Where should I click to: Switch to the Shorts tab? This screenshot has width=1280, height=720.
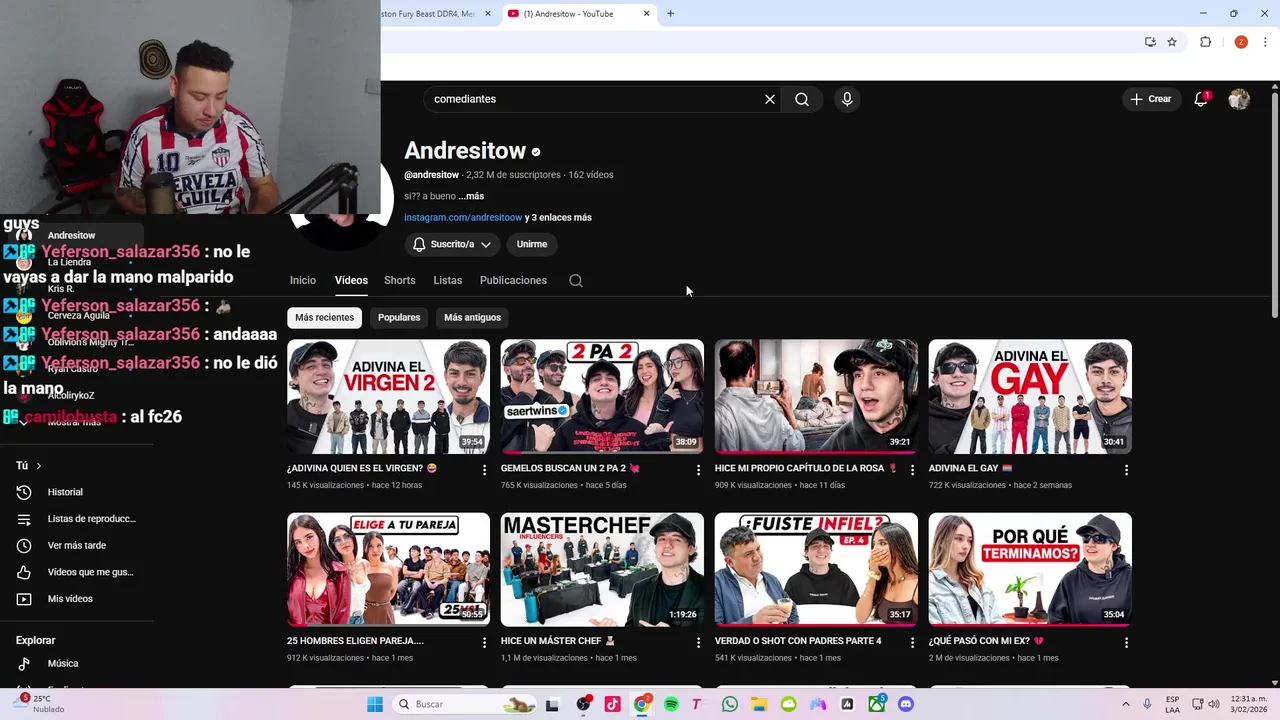(x=400, y=281)
